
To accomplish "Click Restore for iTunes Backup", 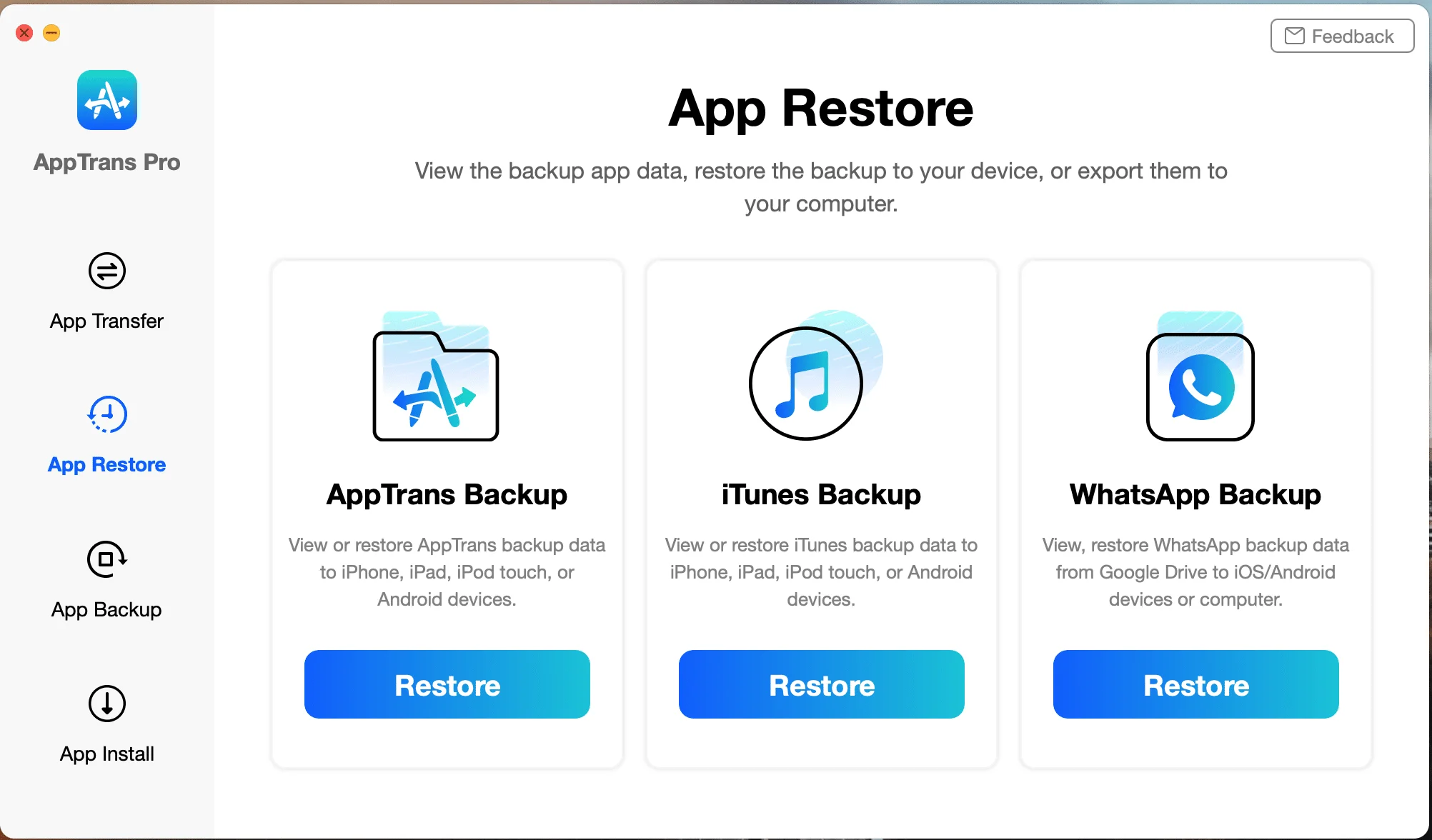I will (x=821, y=684).
